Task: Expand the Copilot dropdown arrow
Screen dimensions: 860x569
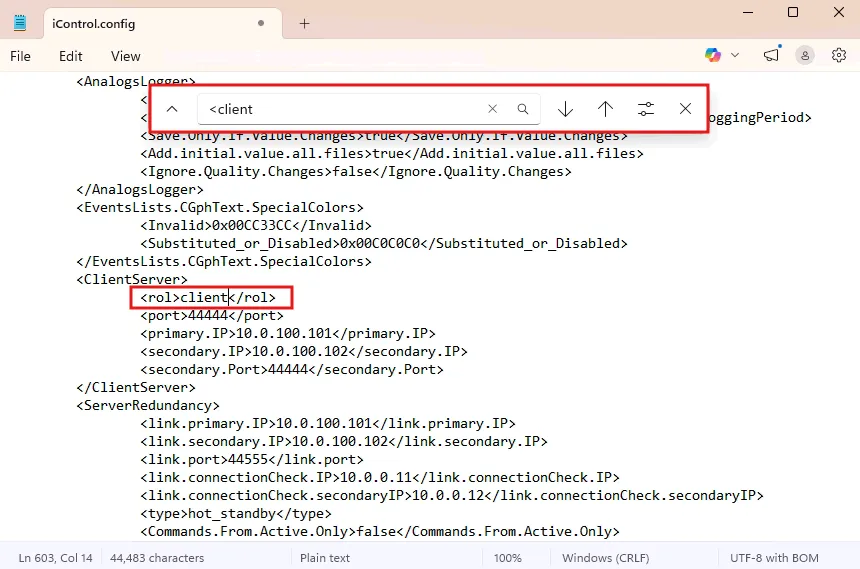Action: [x=735, y=55]
